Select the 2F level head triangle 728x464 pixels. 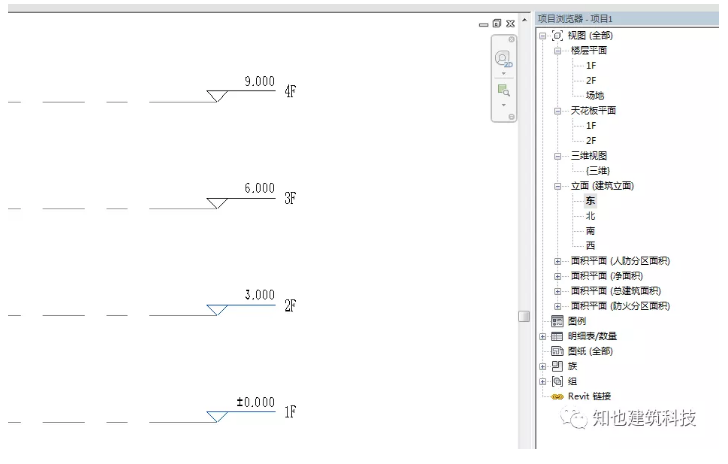coord(217,310)
